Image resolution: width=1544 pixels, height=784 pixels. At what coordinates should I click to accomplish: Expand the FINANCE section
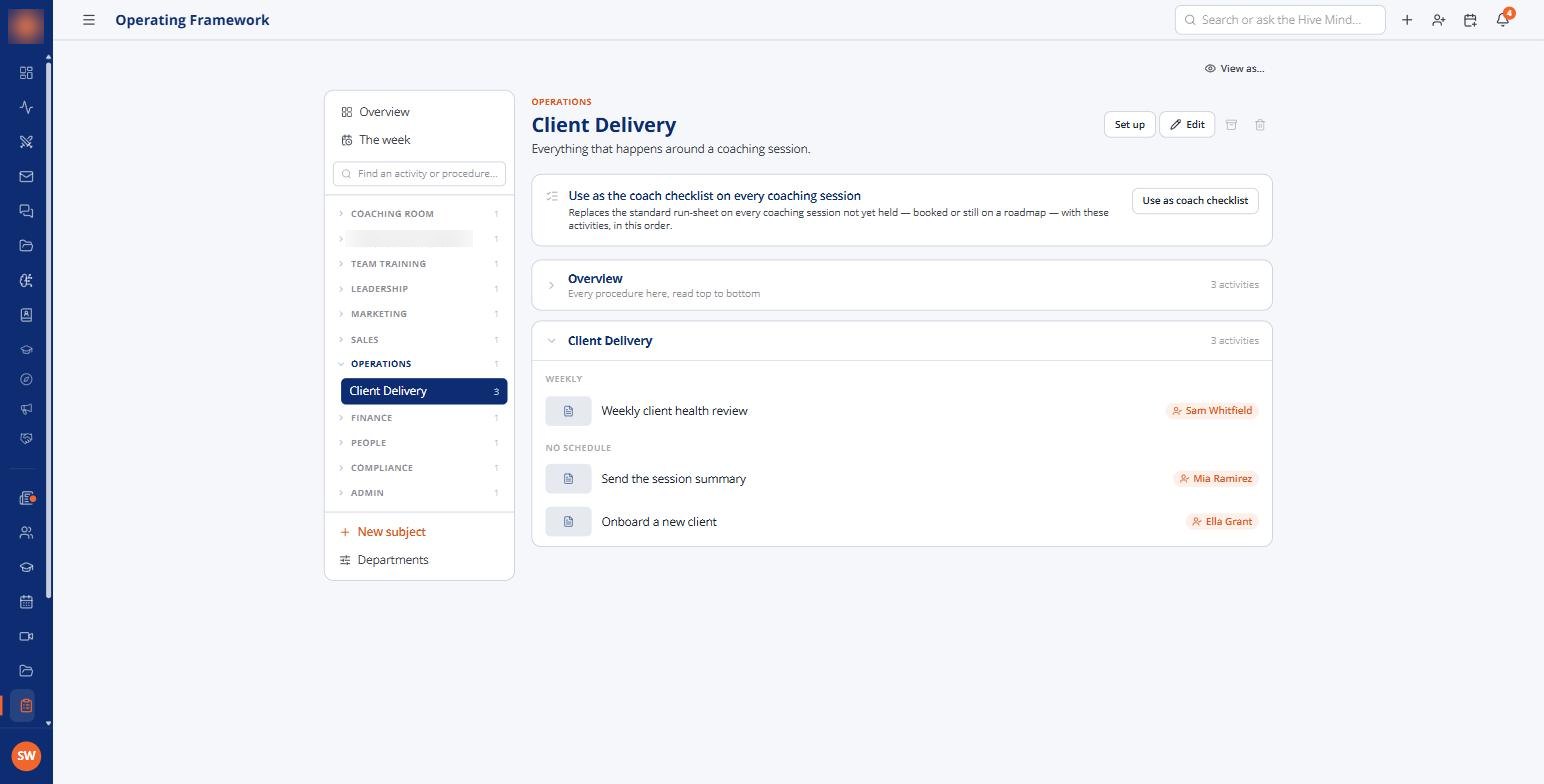pos(419,418)
